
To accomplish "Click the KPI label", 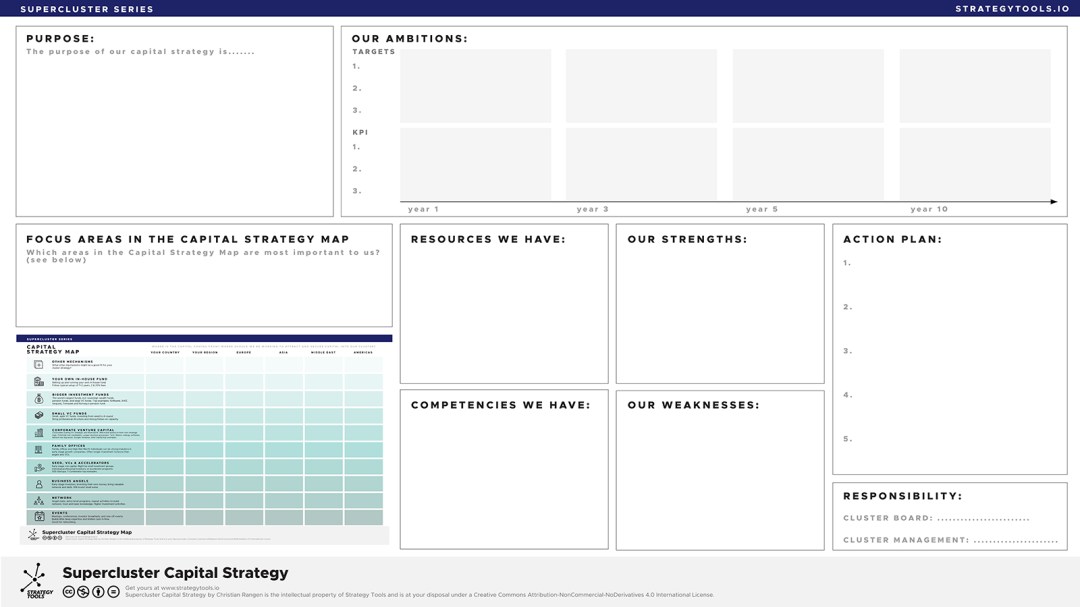I will click(x=360, y=132).
